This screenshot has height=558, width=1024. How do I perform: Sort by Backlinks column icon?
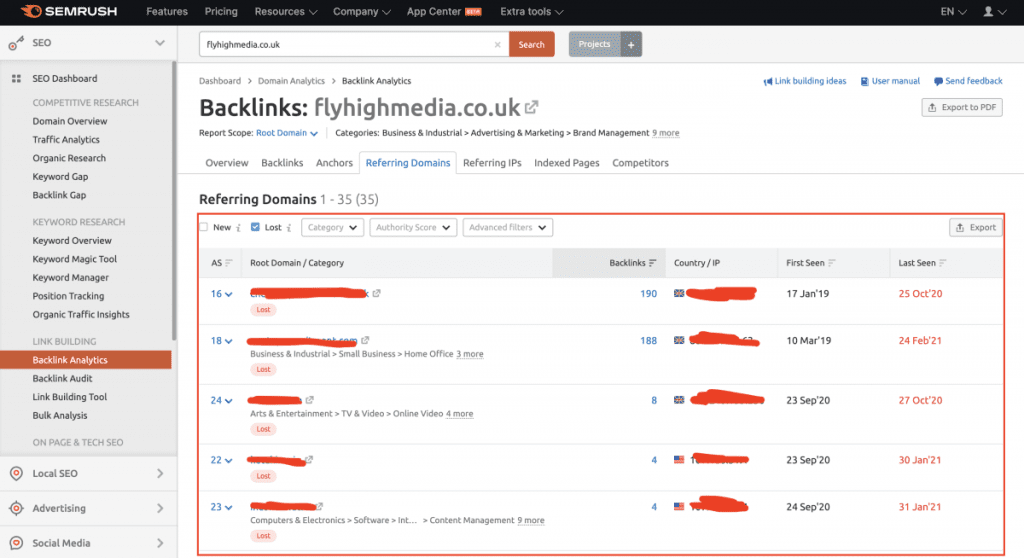(x=652, y=263)
